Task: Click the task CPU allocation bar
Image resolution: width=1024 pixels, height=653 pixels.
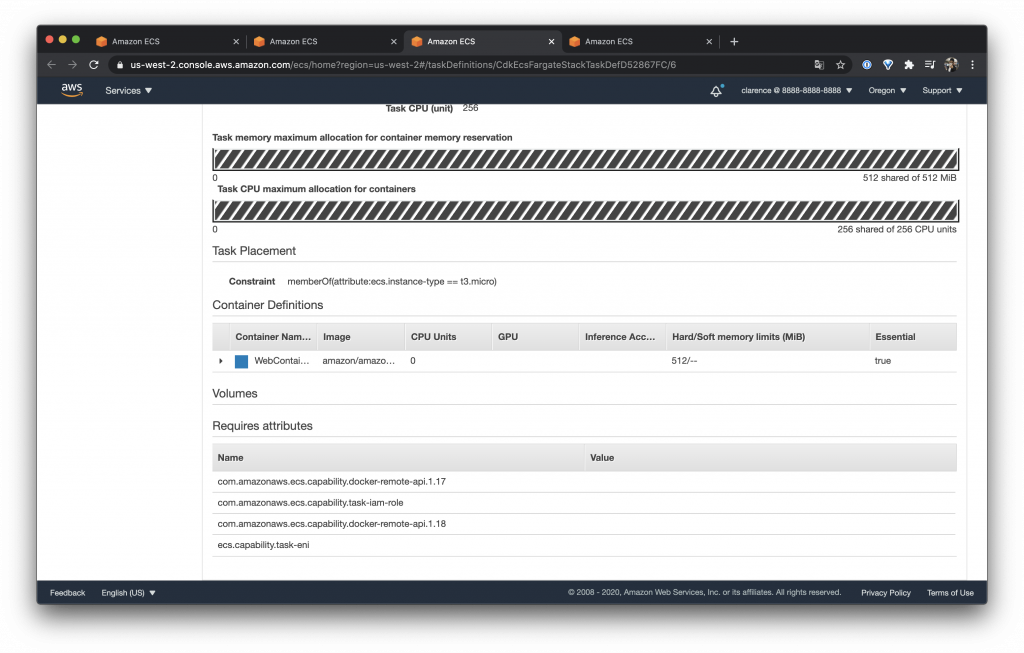Action: click(x=585, y=211)
